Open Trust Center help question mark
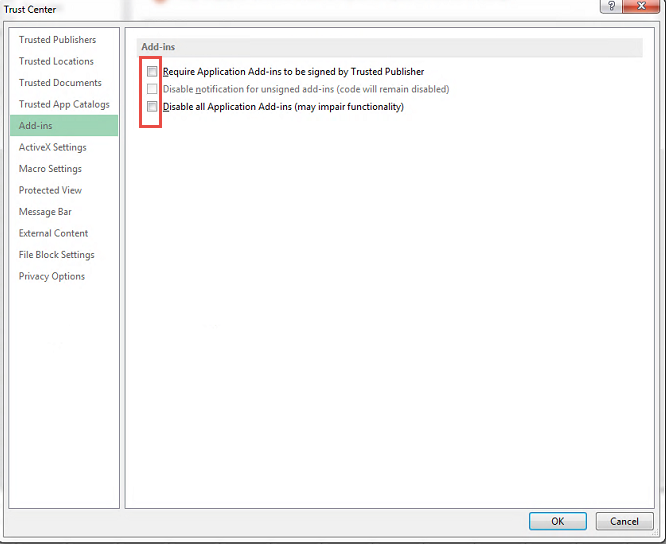Screen dimensions: 666x544 [x=611, y=6]
